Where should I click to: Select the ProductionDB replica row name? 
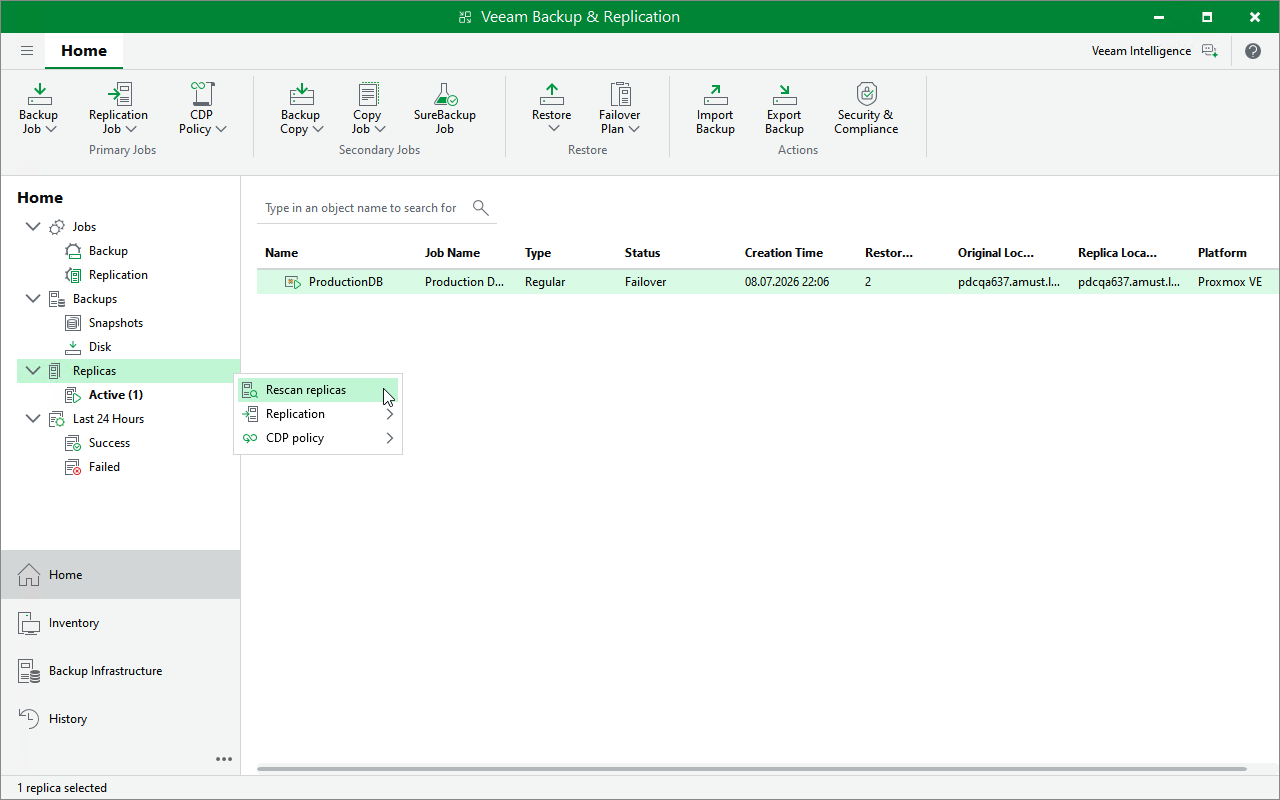point(345,282)
